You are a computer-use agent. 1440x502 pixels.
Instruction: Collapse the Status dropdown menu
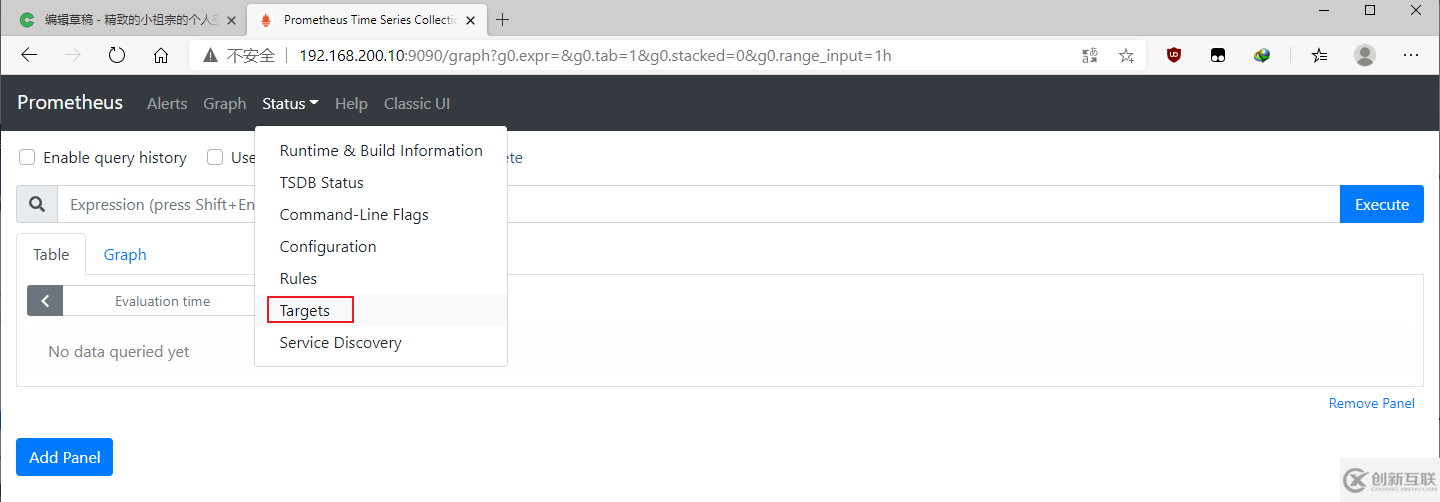click(290, 103)
